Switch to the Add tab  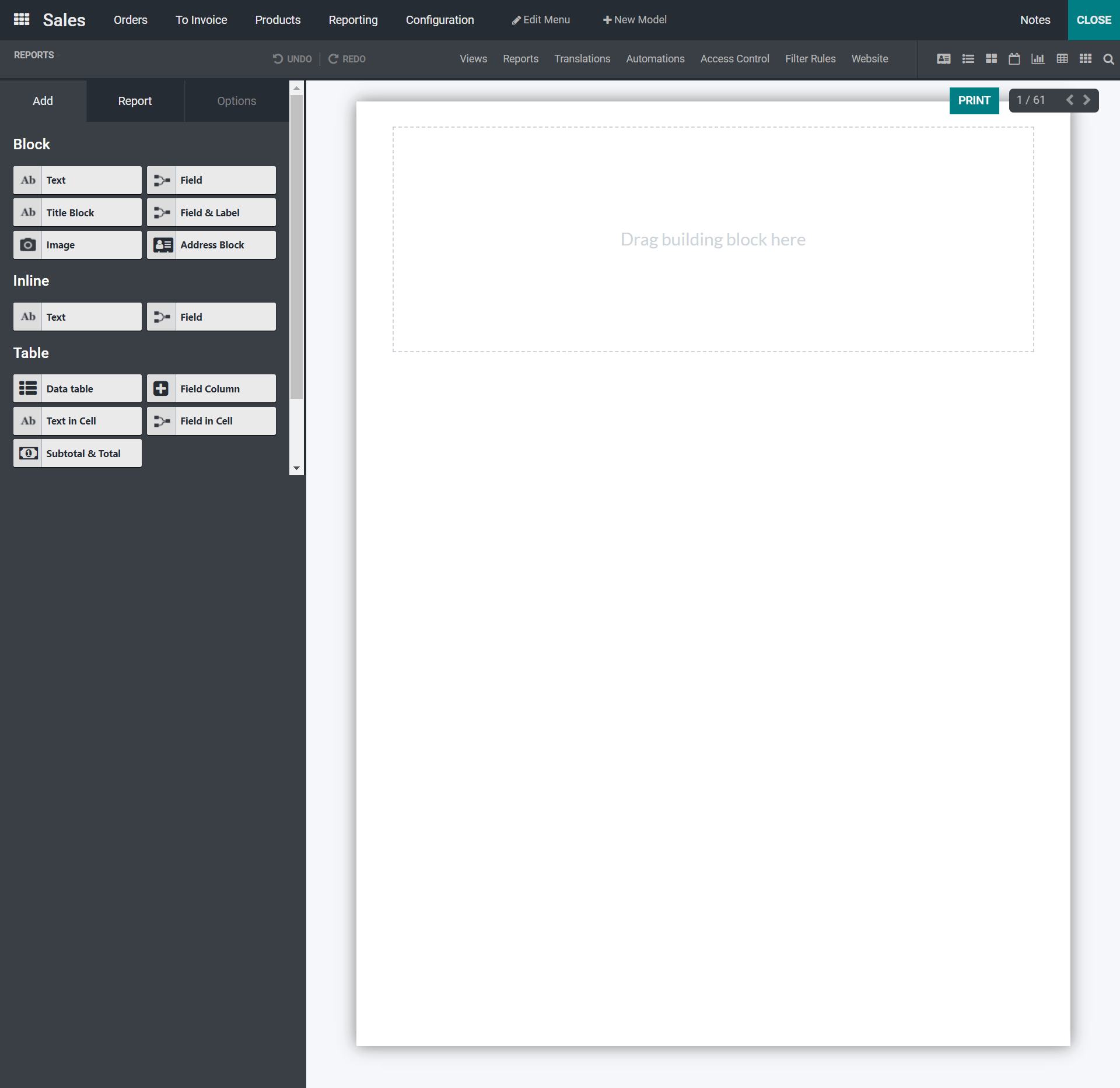42,100
